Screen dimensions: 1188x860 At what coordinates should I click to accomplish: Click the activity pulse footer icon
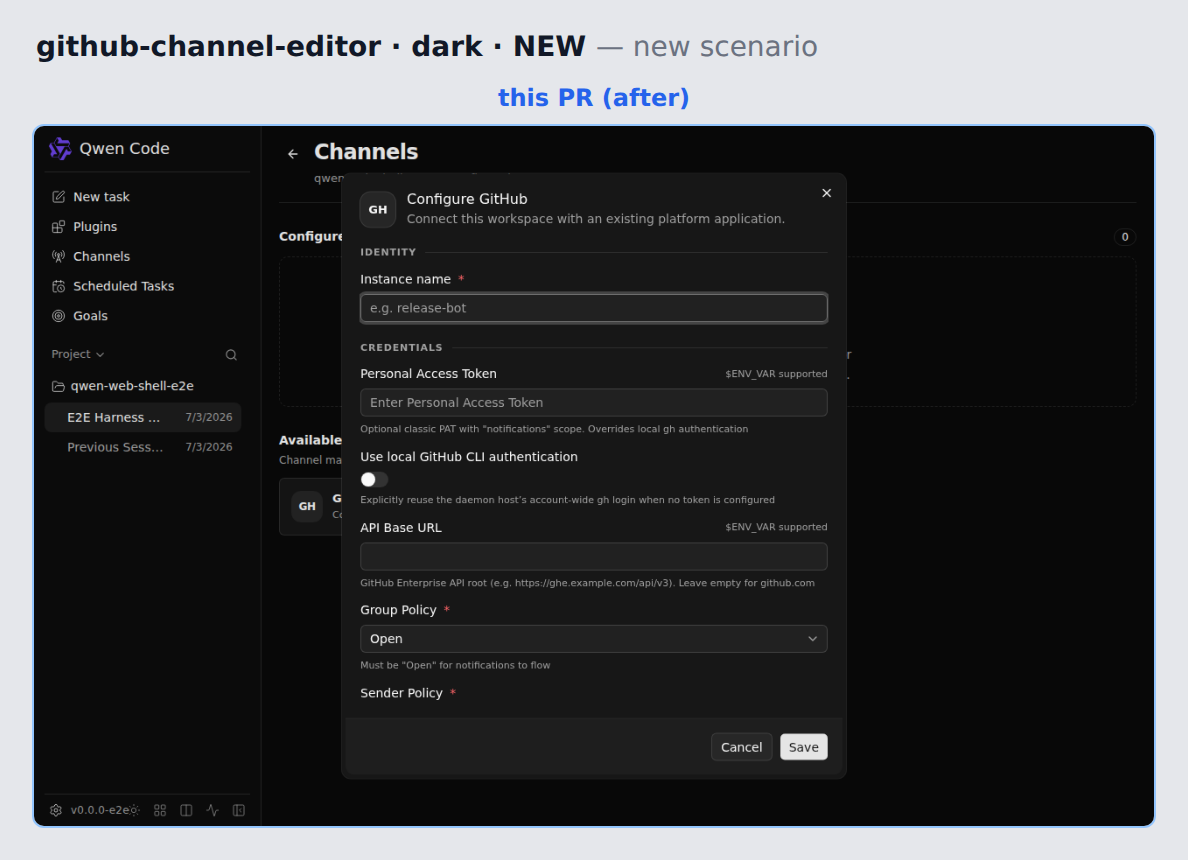[x=213, y=810]
